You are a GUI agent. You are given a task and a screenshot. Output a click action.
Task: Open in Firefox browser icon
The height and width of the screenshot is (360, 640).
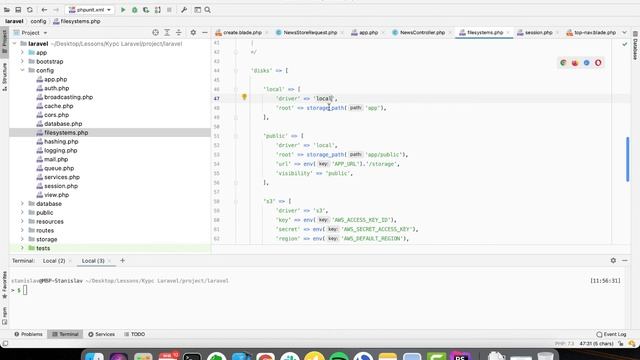pyautogui.click(x=575, y=63)
